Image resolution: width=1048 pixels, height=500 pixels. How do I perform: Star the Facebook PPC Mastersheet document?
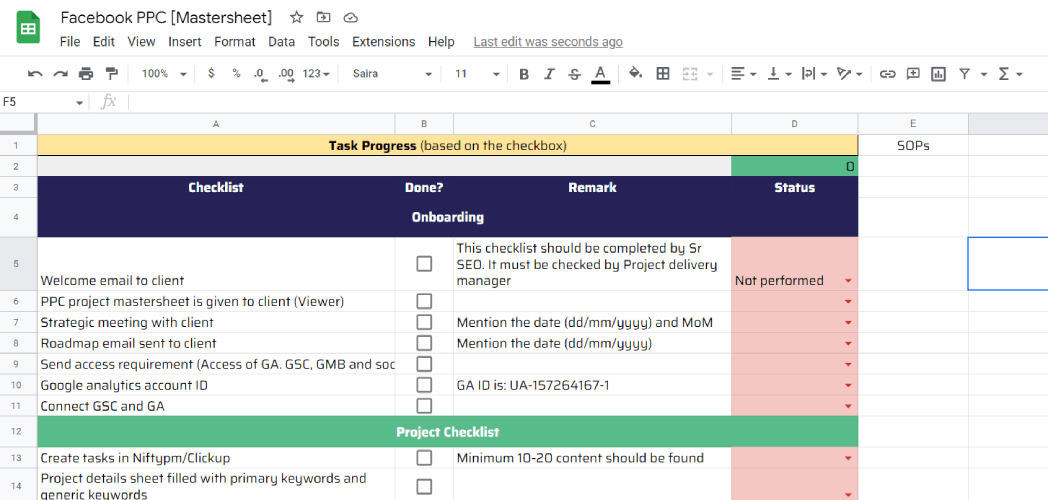pos(297,17)
